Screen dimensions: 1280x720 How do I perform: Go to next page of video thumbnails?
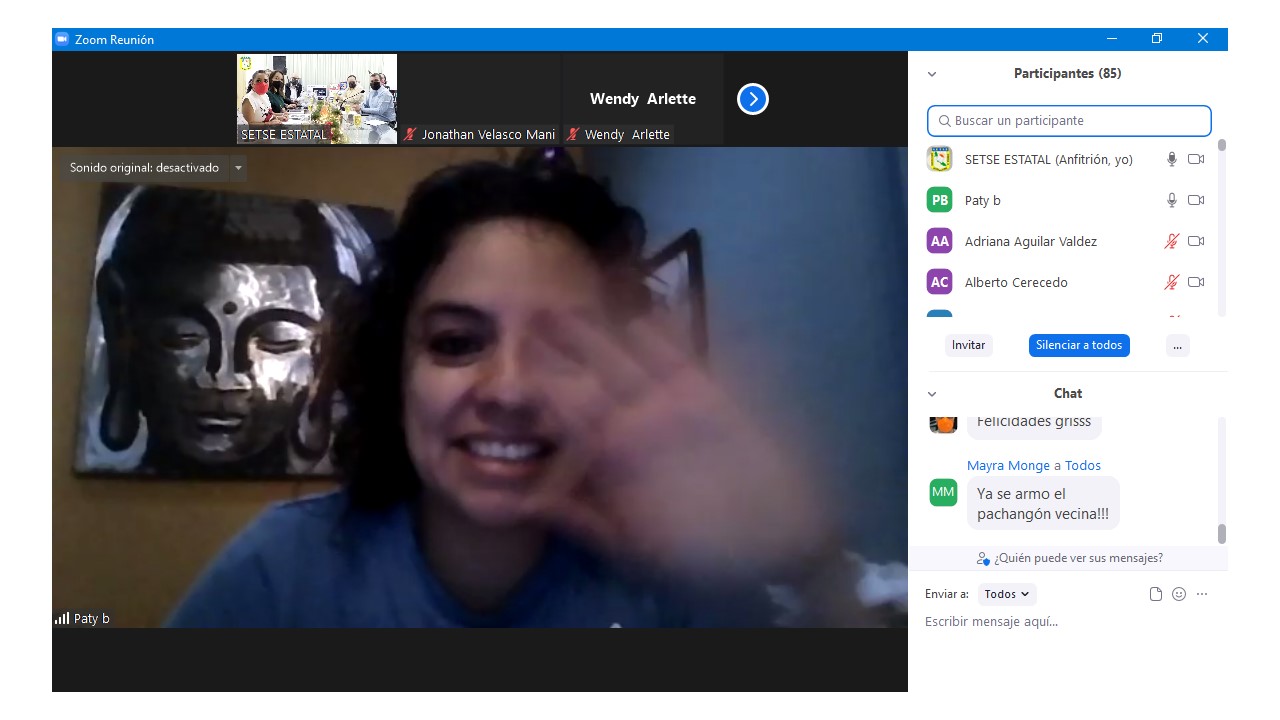click(753, 99)
